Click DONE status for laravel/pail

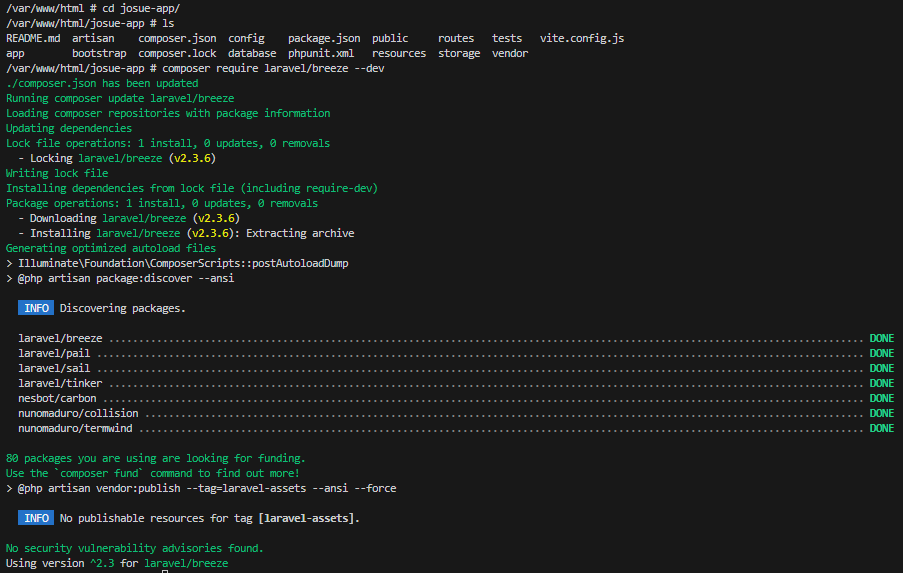click(x=882, y=353)
